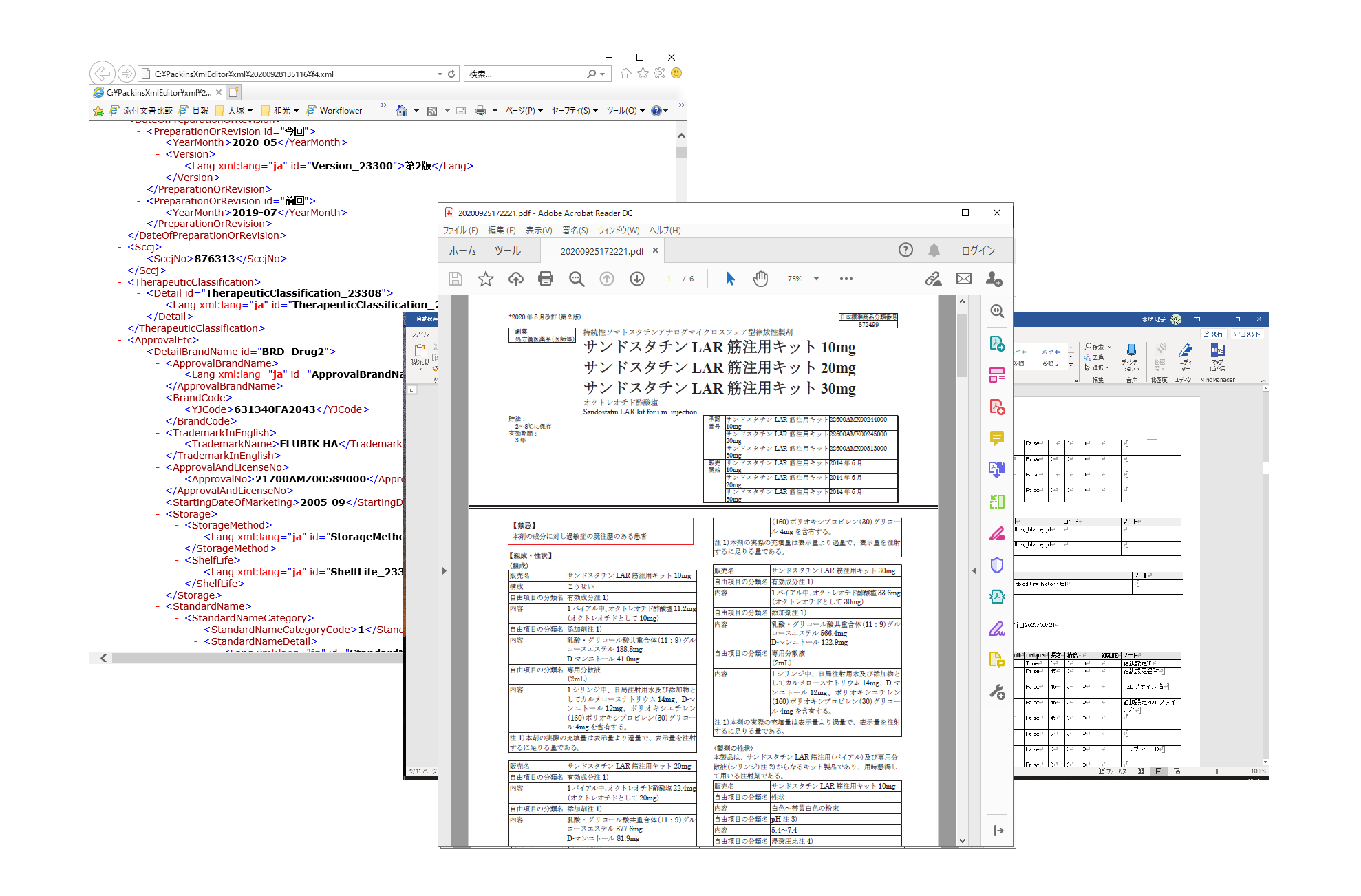Image resolution: width=1361 pixels, height=896 pixels.
Task: Collapse the PreparationOrRevision 今回 node
Action: (139, 131)
